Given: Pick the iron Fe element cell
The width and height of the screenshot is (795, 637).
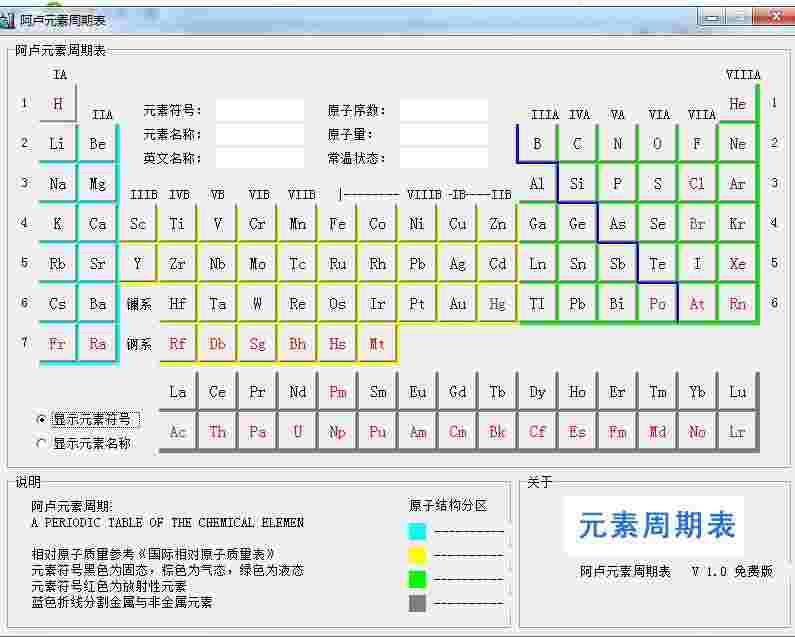Looking at the screenshot, I should pos(338,224).
